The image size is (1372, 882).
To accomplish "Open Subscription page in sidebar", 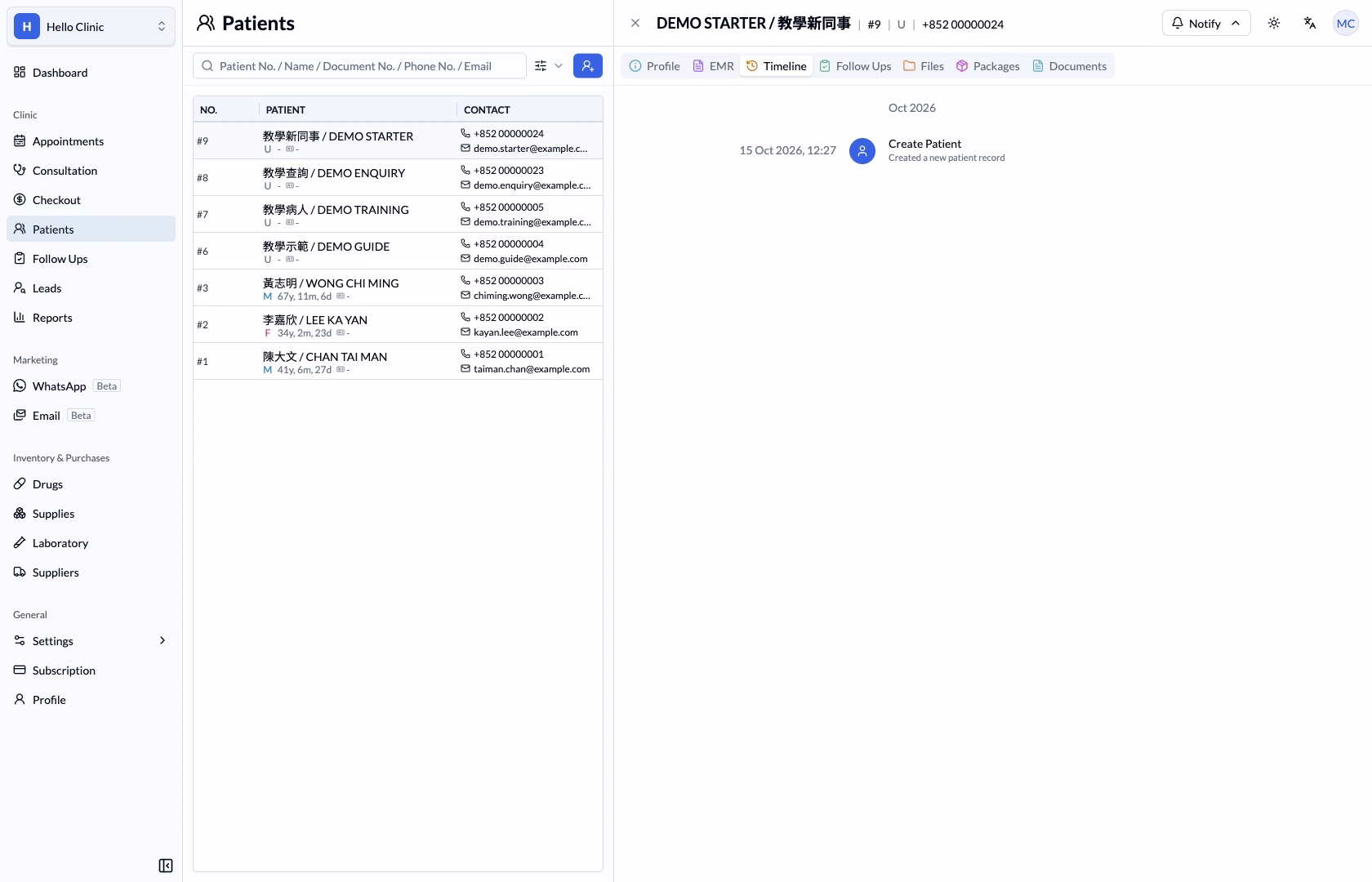I will (x=91, y=670).
